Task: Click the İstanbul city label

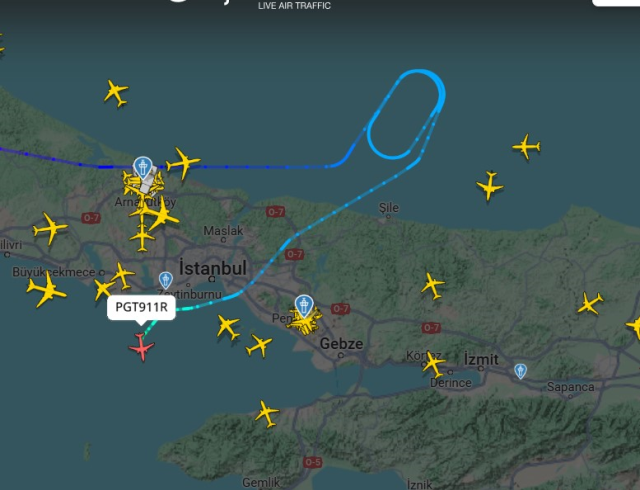Action: [213, 269]
